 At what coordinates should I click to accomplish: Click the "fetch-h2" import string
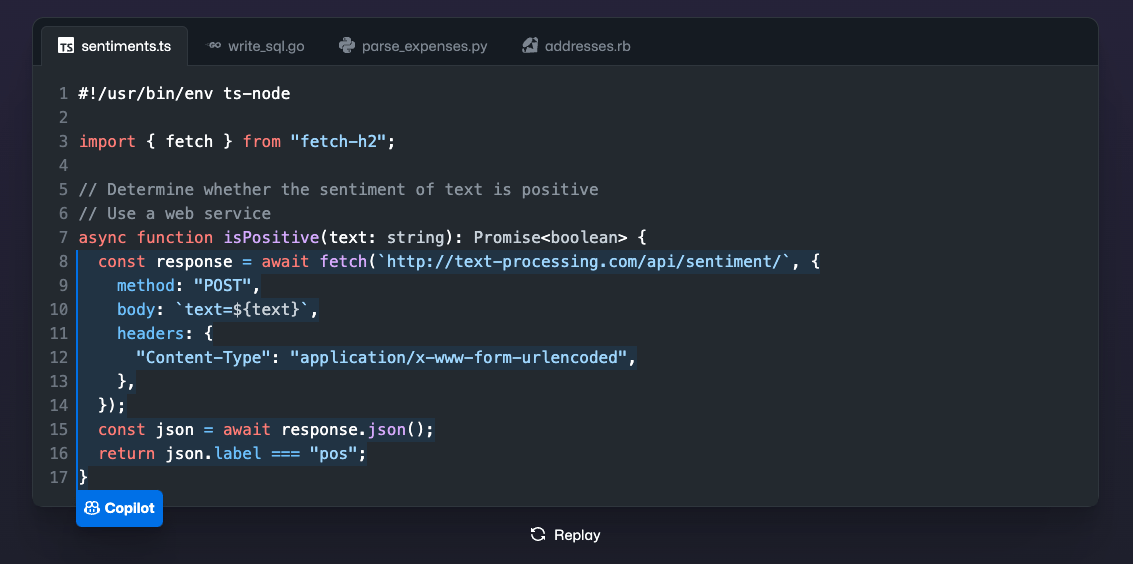pyautogui.click(x=338, y=141)
